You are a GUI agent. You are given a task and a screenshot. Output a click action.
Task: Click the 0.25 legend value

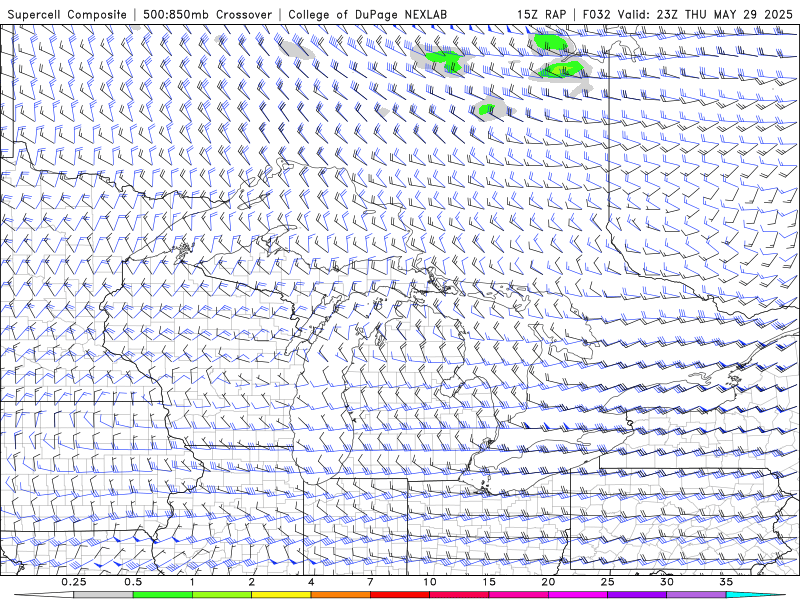coord(74,582)
